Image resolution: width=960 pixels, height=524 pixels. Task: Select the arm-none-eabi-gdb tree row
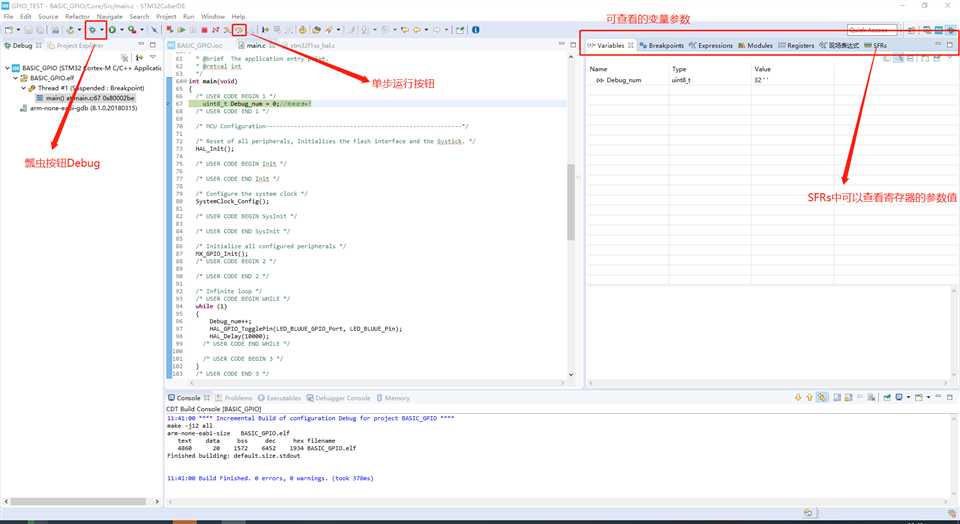[78, 108]
